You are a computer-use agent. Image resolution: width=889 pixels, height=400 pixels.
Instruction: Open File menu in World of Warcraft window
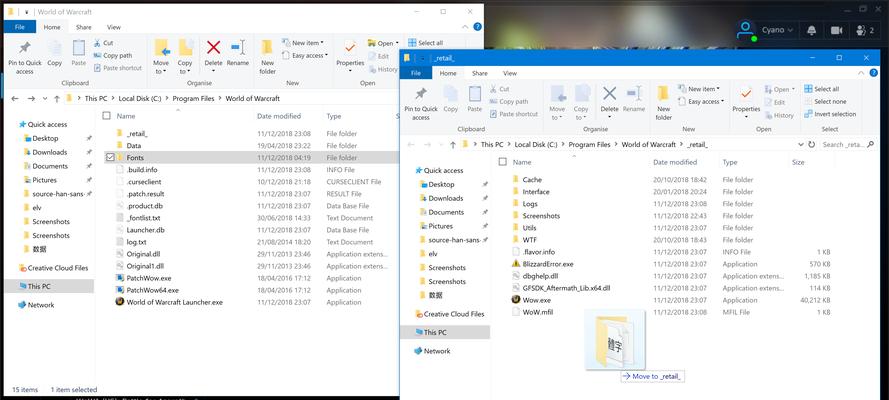[x=20, y=27]
